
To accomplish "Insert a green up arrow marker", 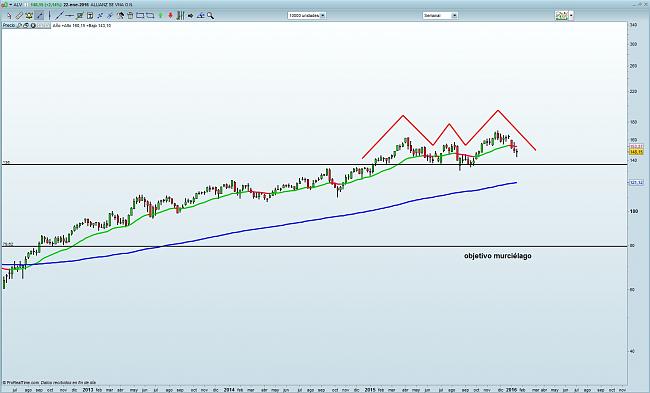I will (x=160, y=16).
